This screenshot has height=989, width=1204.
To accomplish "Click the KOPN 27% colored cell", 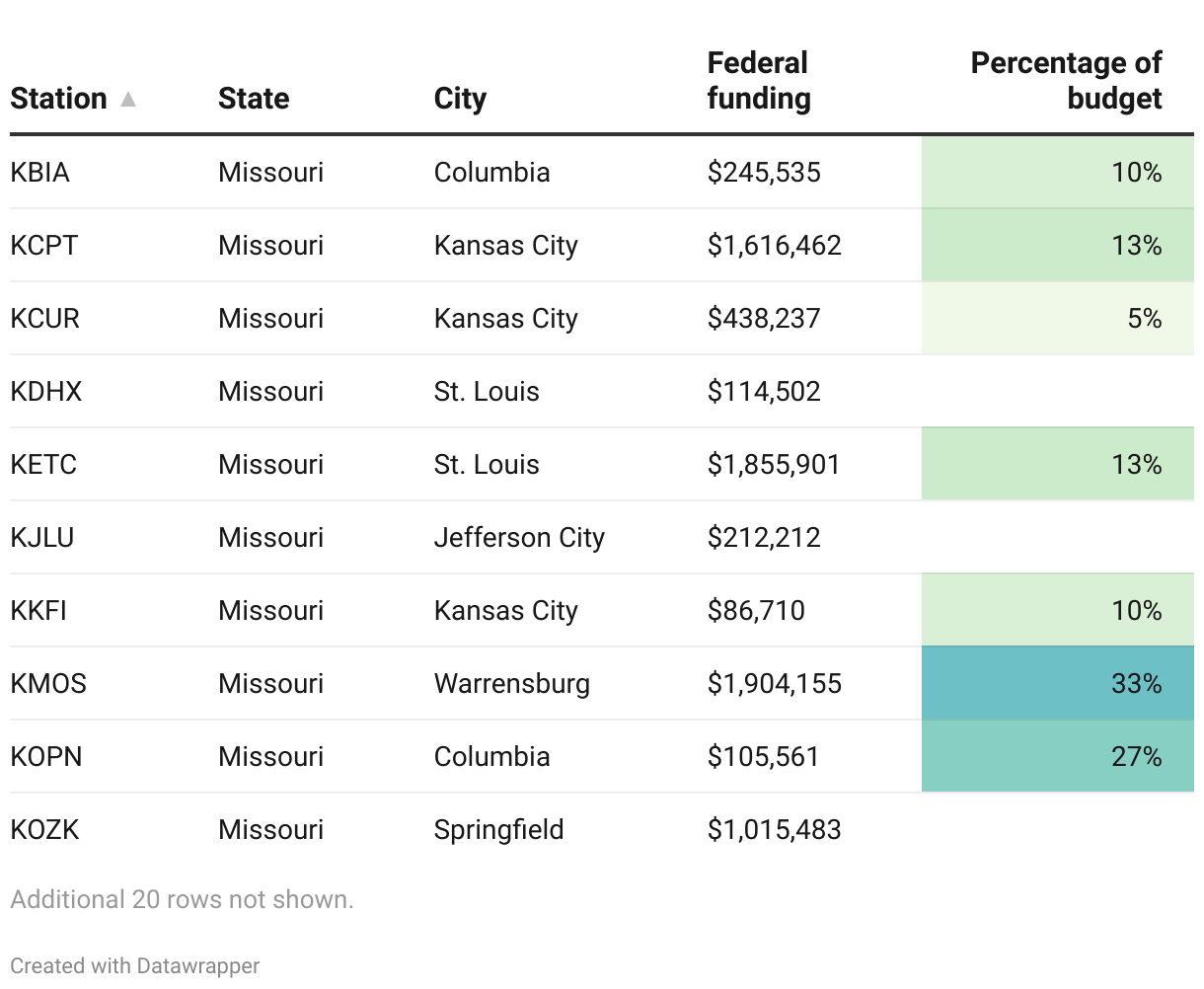I will 1057,756.
